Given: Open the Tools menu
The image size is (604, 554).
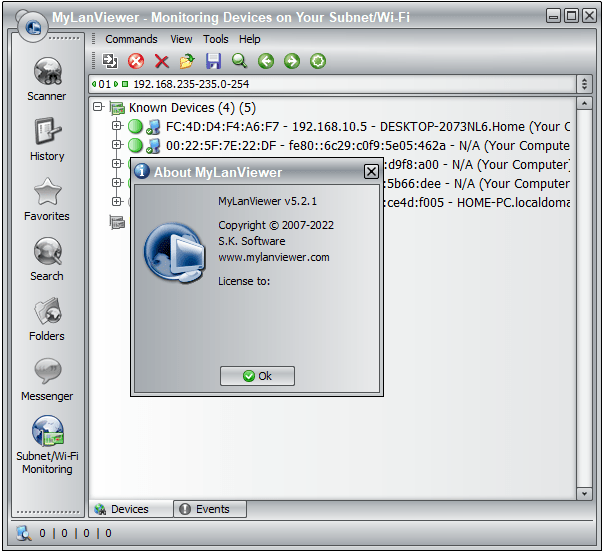Looking at the screenshot, I should click(216, 39).
